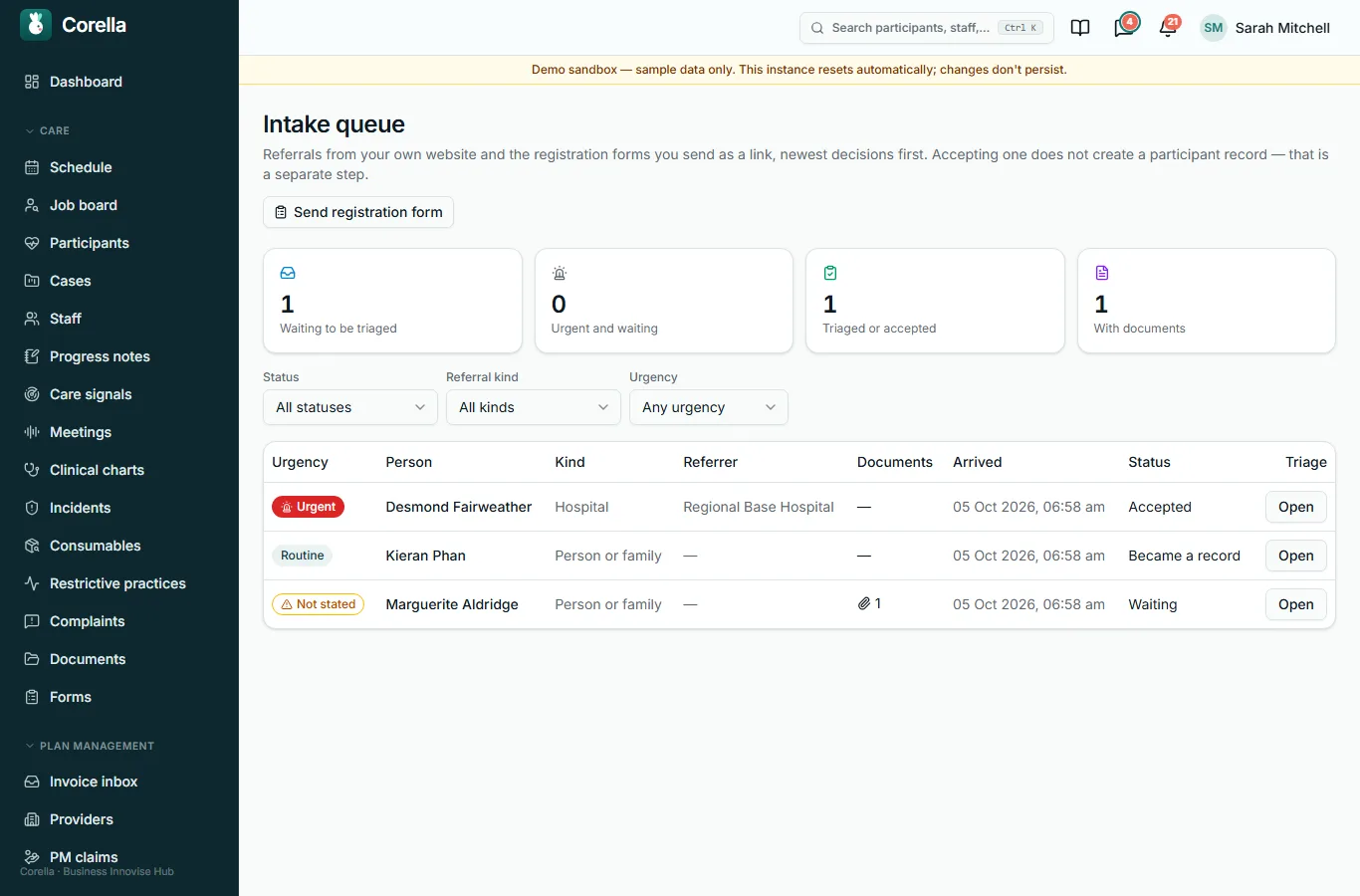This screenshot has width=1360, height=896.
Task: Click the Clinical charts stethoscope icon
Action: point(32,470)
